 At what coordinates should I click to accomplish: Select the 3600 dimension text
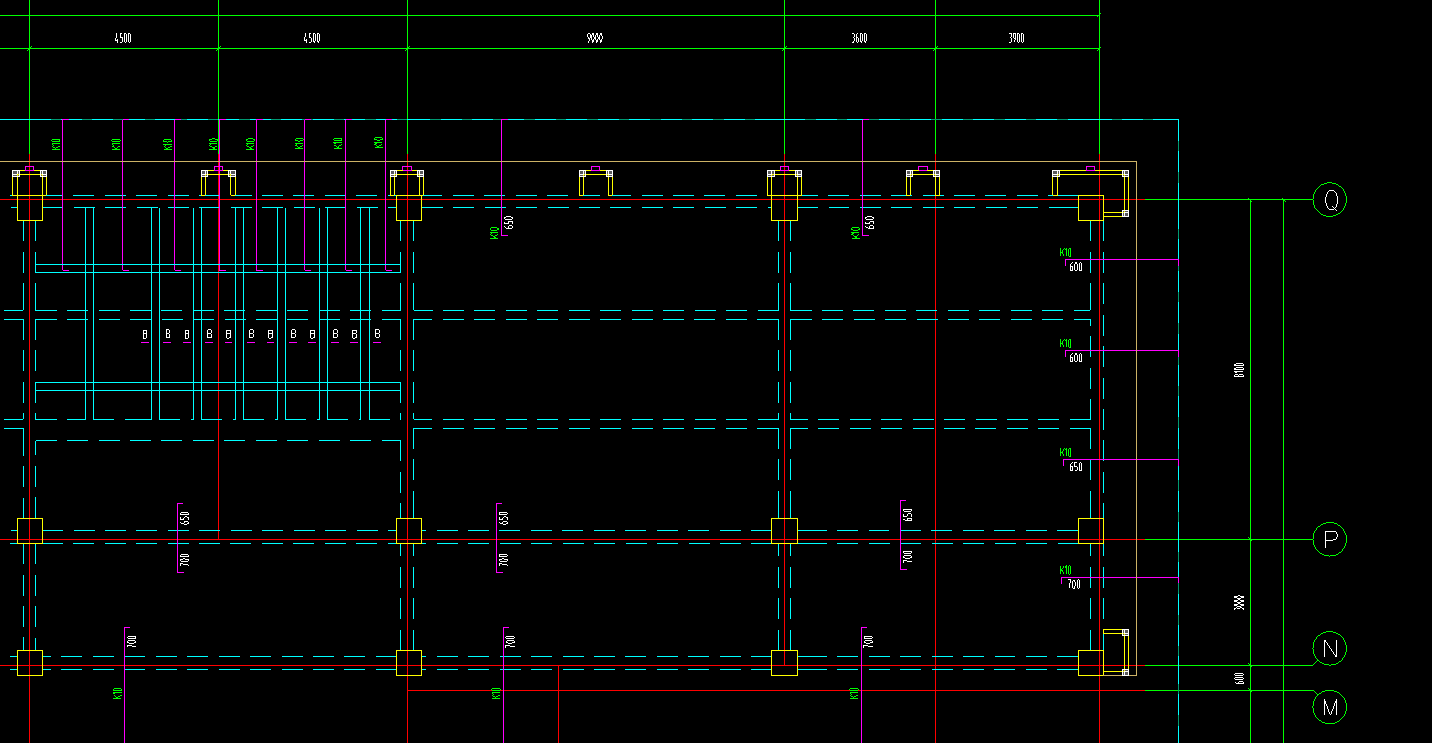859,38
